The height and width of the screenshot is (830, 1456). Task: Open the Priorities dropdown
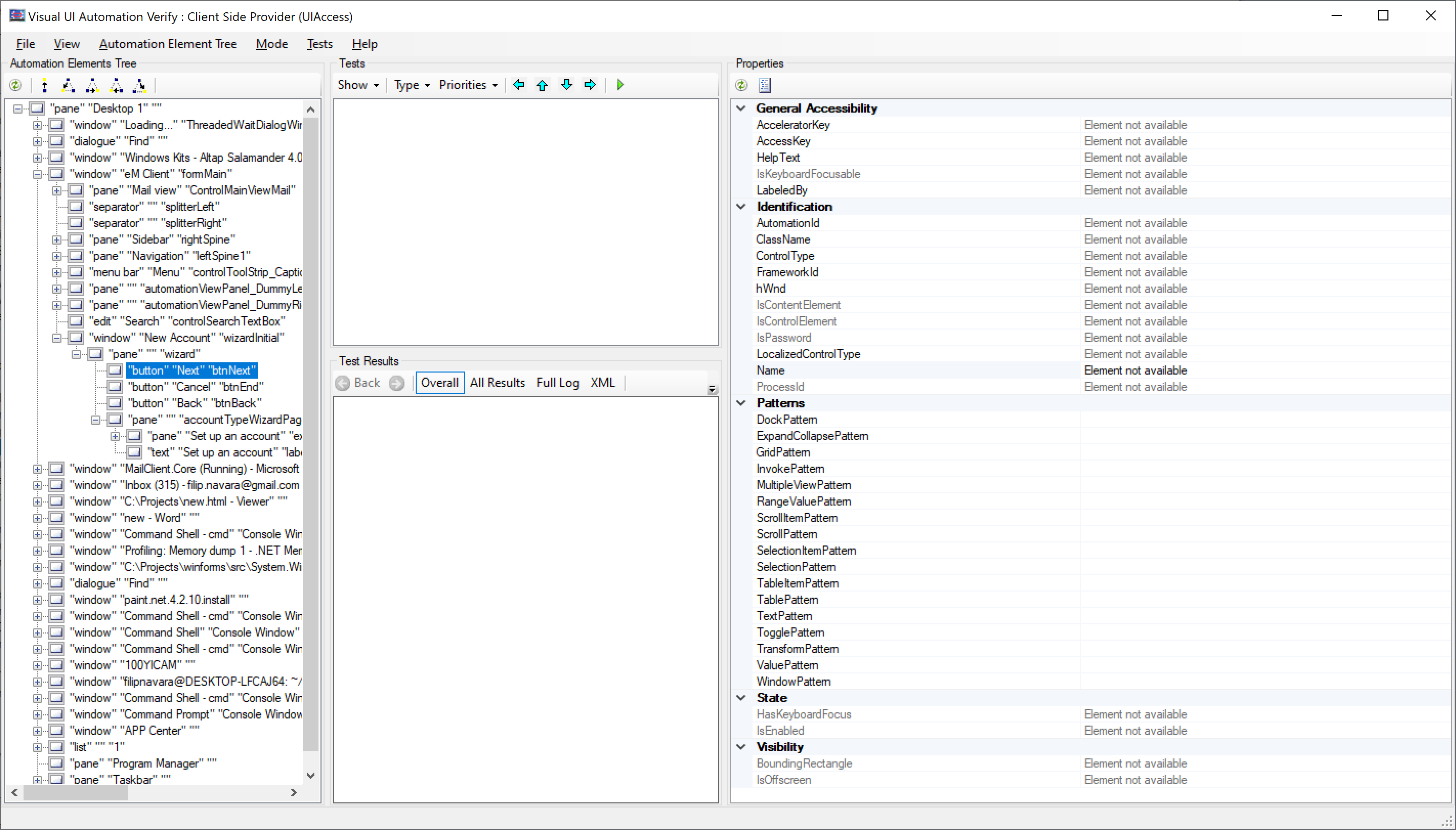pyautogui.click(x=468, y=85)
